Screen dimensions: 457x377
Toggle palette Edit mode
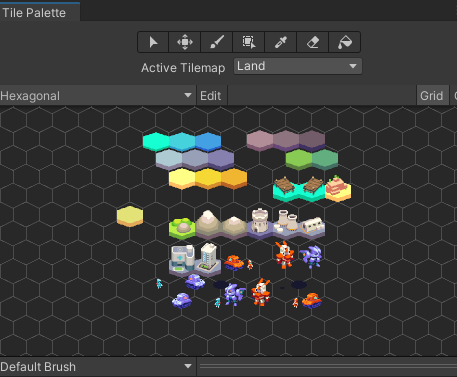click(211, 96)
